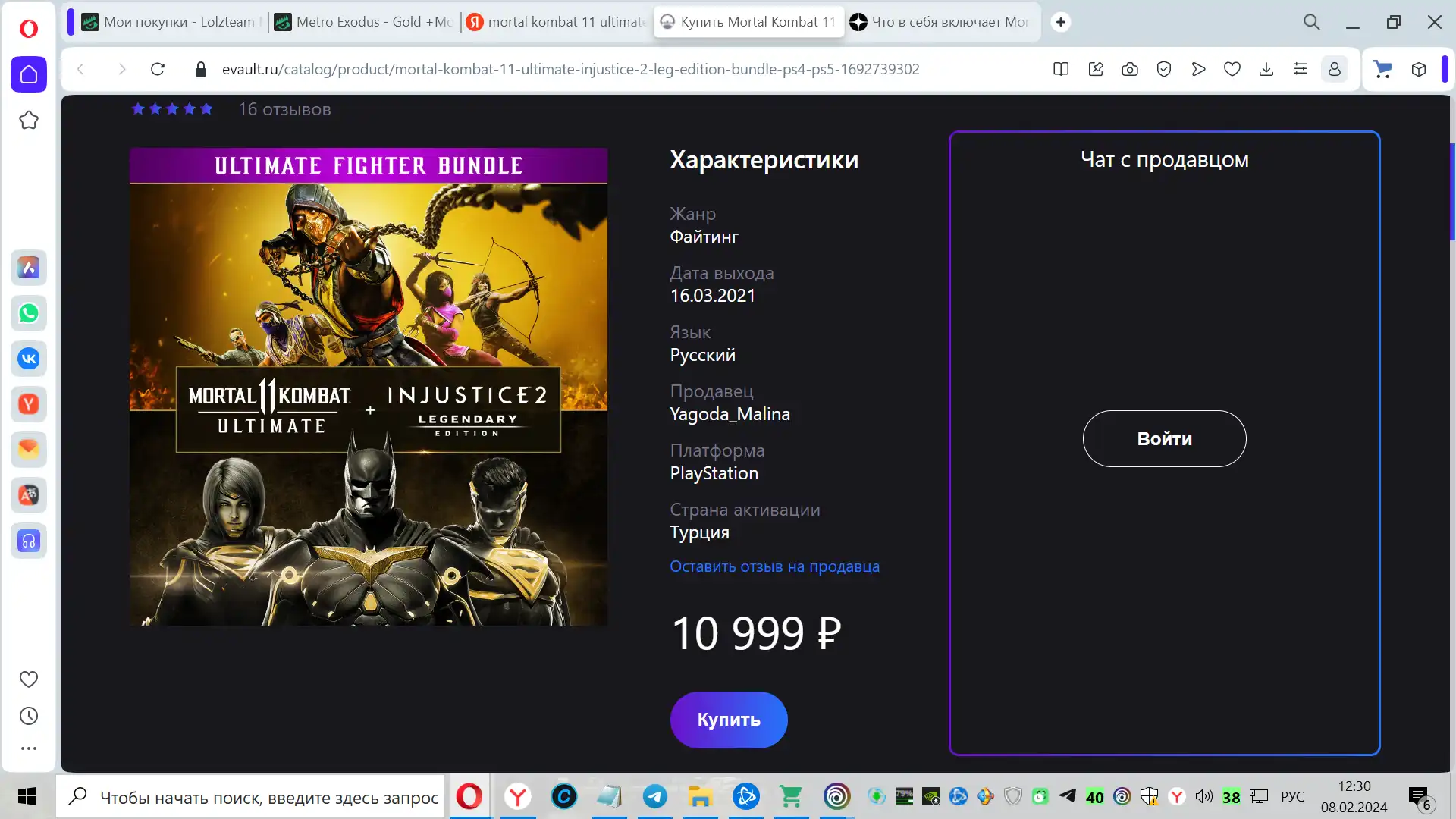Click the 'Характеристики' heading
This screenshot has height=819, width=1456.
point(764,160)
